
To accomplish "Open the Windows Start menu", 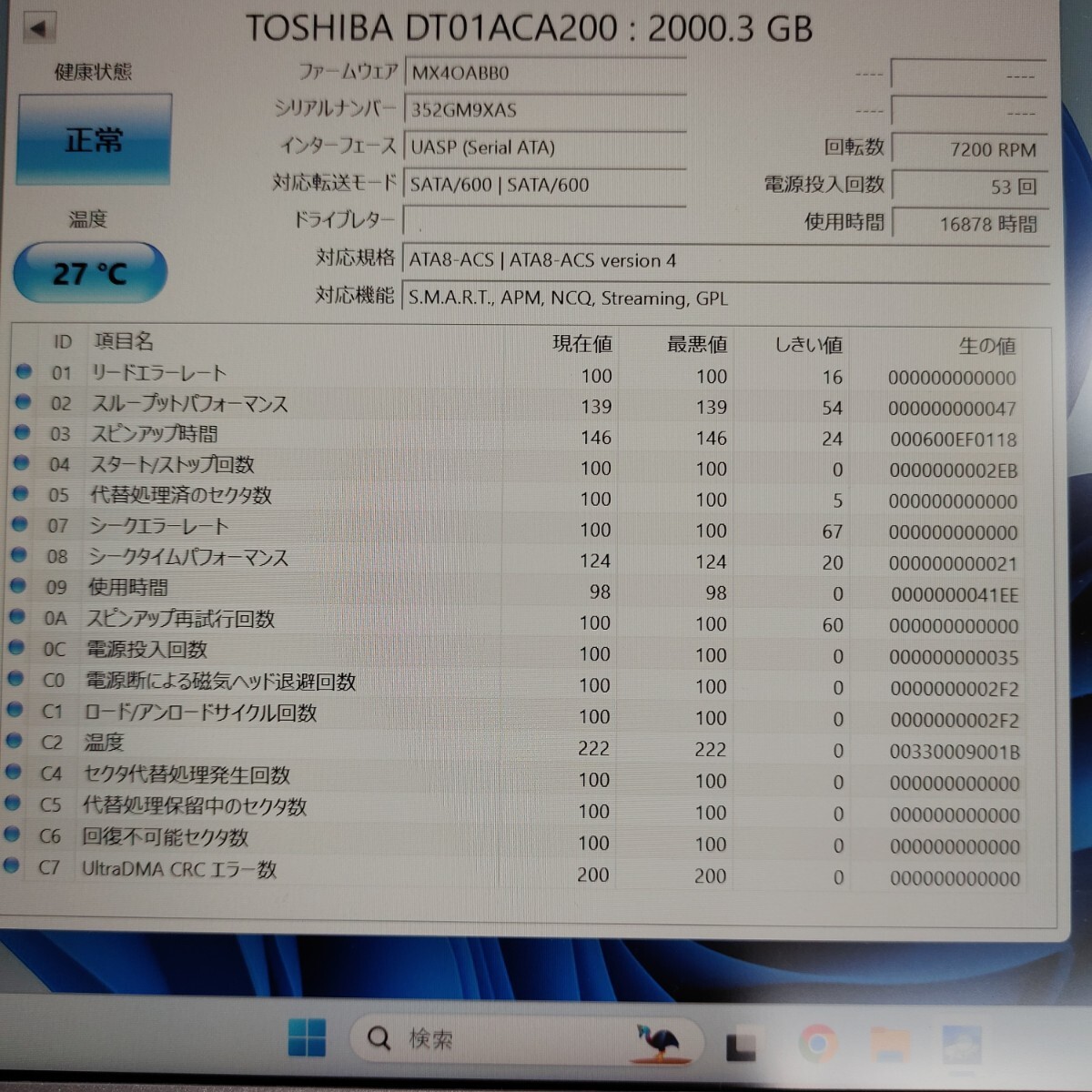I will point(307,1038).
